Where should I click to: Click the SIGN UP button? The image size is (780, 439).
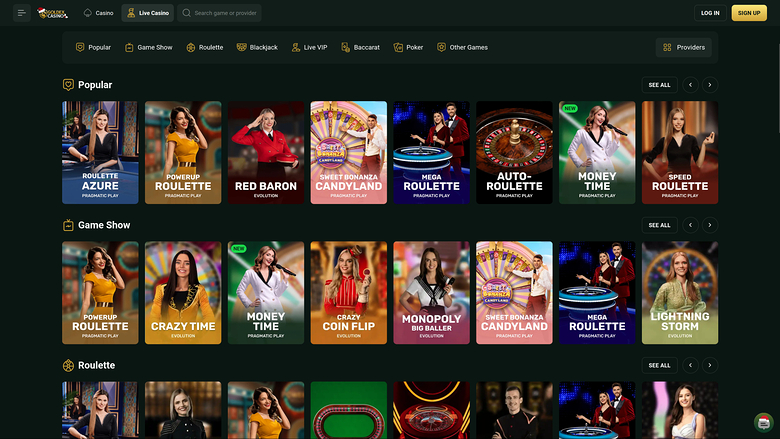[x=749, y=13]
